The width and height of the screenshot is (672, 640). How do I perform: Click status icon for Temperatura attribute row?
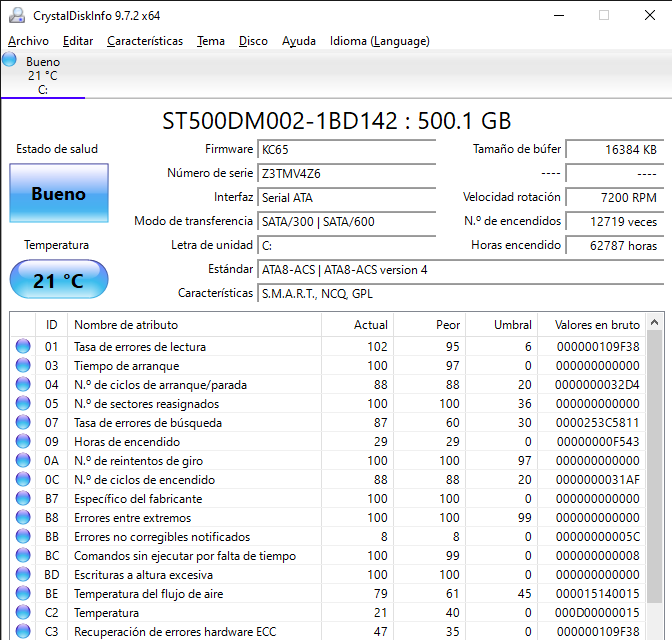point(23,613)
